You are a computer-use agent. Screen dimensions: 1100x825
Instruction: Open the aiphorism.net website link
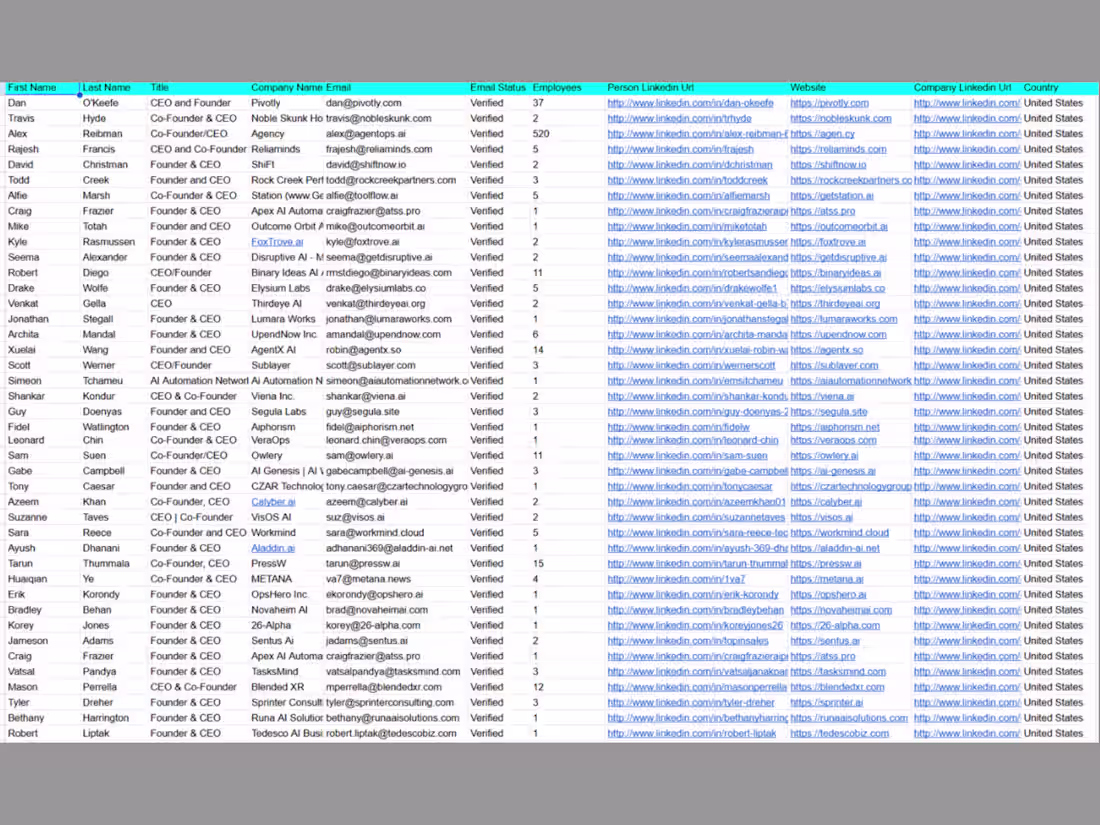point(835,427)
